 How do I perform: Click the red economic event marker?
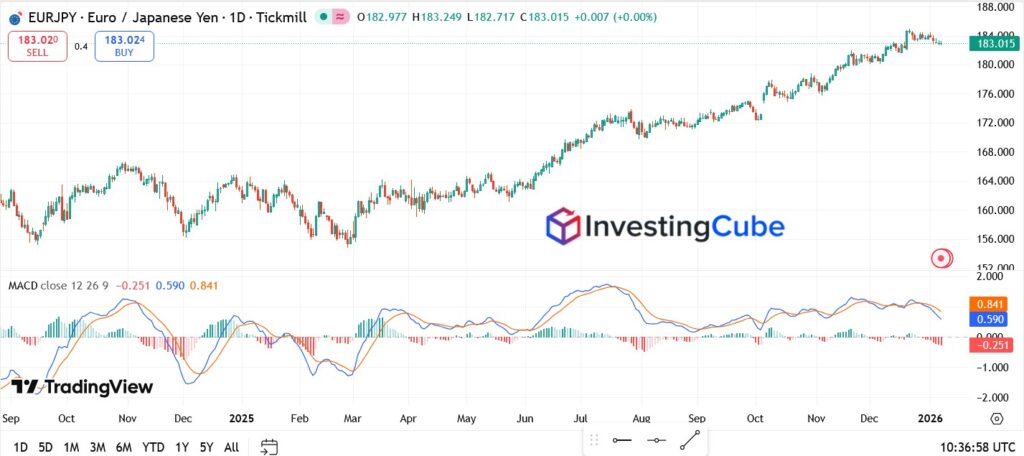click(x=941, y=258)
